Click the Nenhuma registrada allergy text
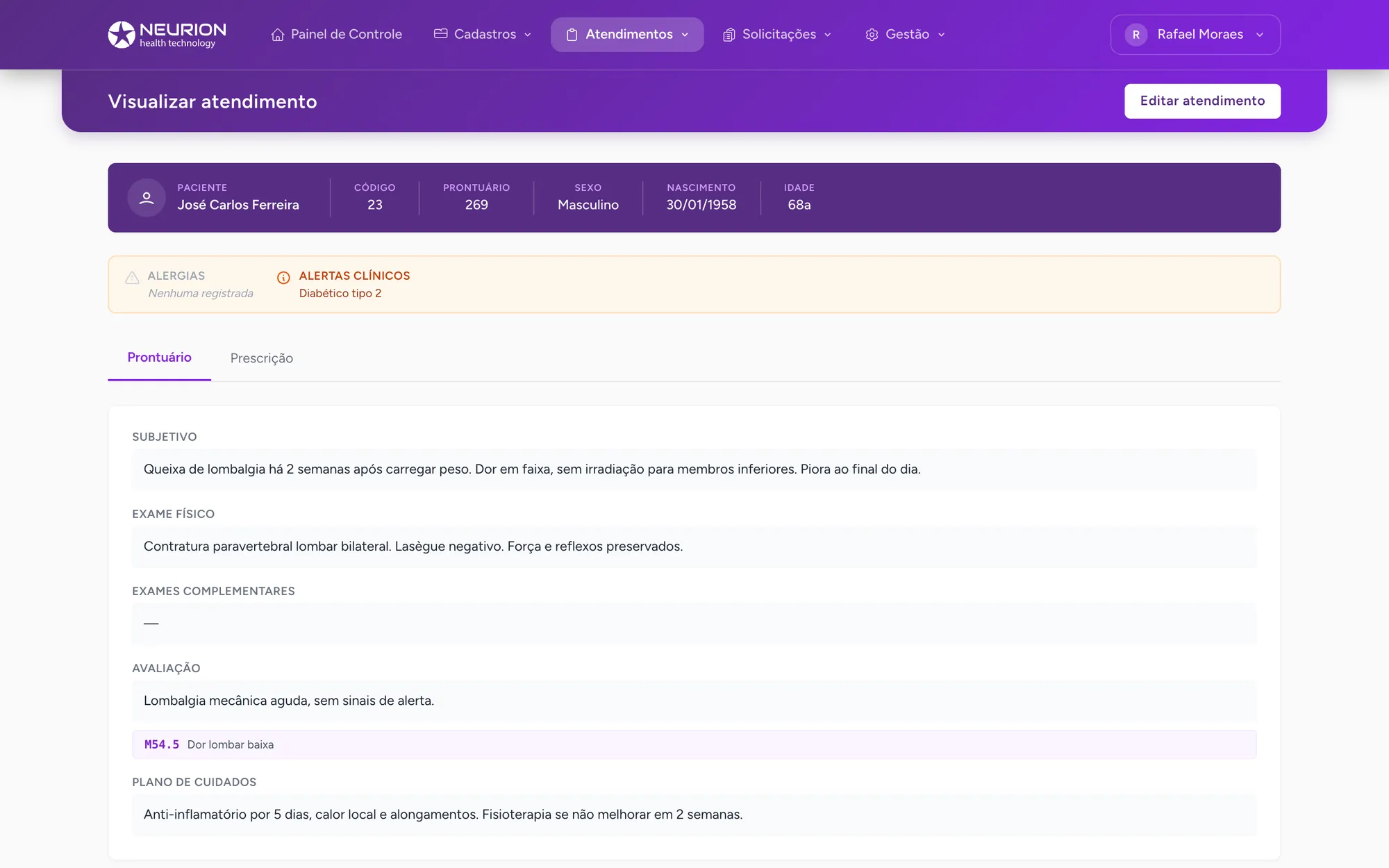Screen dimensions: 1389x868 coord(201,294)
